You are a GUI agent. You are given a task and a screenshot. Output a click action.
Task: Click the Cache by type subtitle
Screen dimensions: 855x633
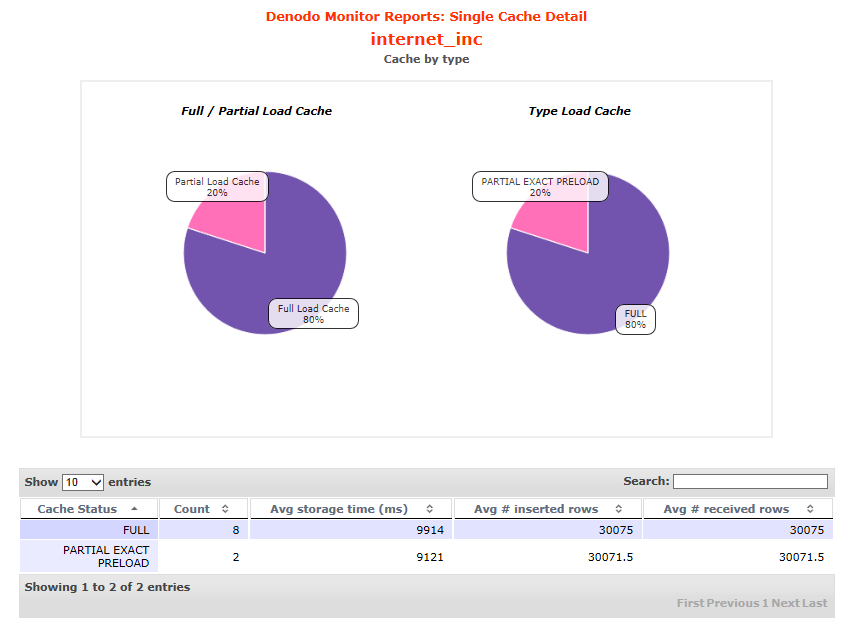click(x=426, y=59)
